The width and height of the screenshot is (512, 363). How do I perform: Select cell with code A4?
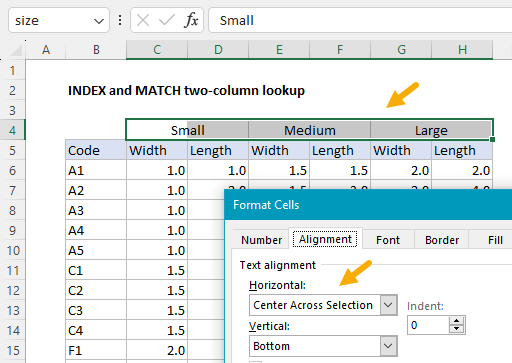pos(96,230)
